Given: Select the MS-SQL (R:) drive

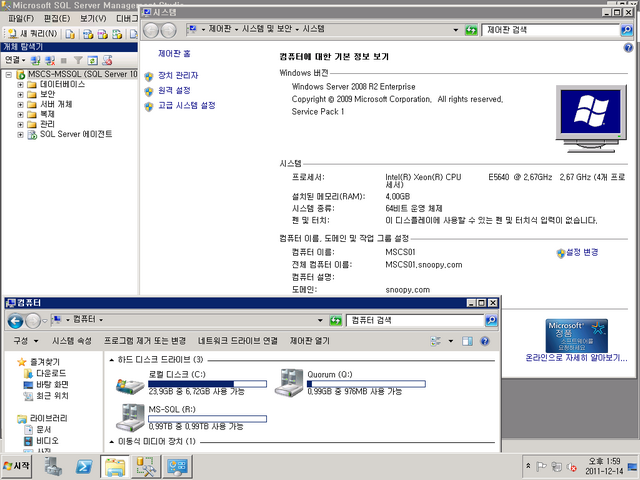Looking at the screenshot, I should click(x=191, y=418).
